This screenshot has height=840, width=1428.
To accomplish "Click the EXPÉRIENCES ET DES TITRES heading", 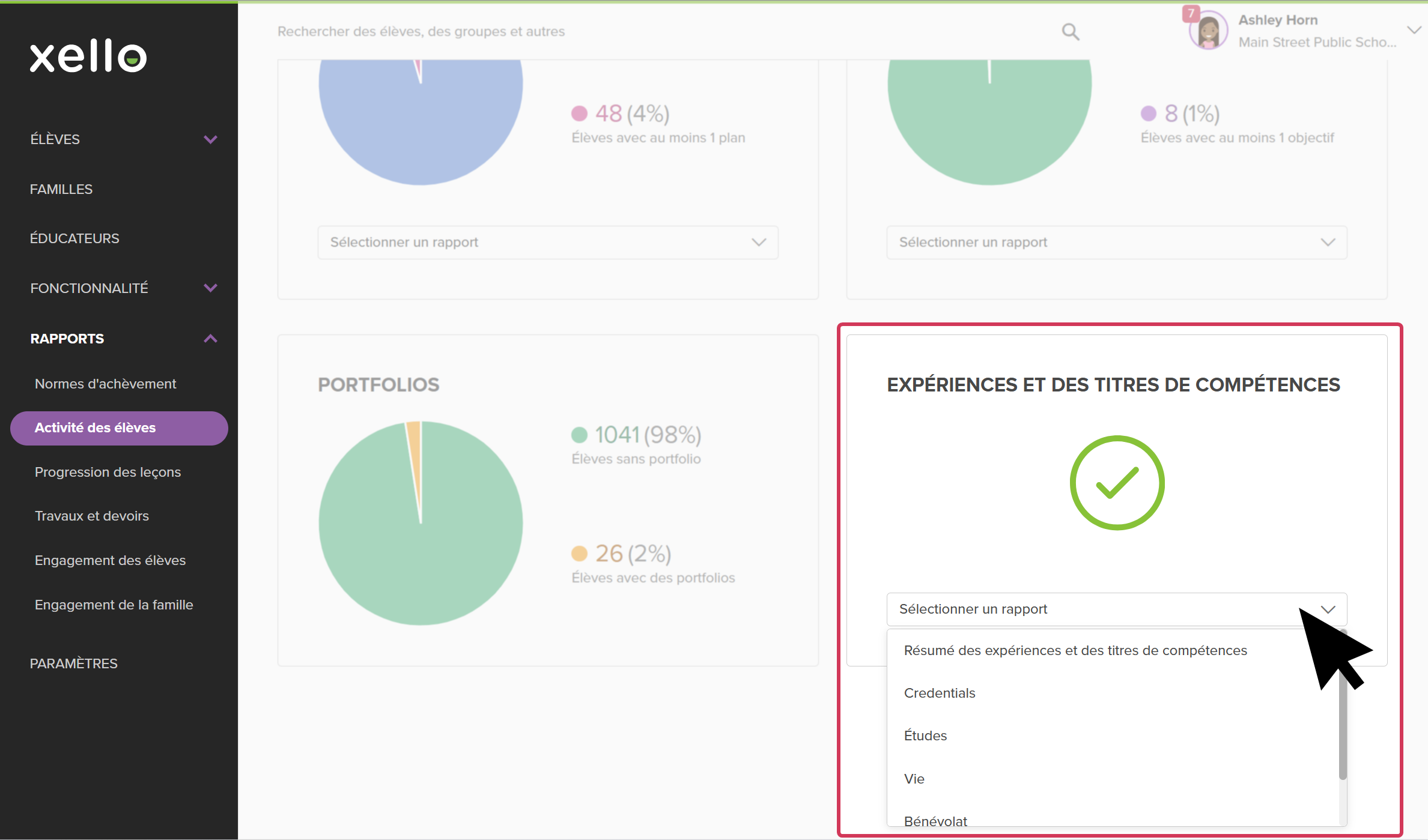I will pos(1113,385).
